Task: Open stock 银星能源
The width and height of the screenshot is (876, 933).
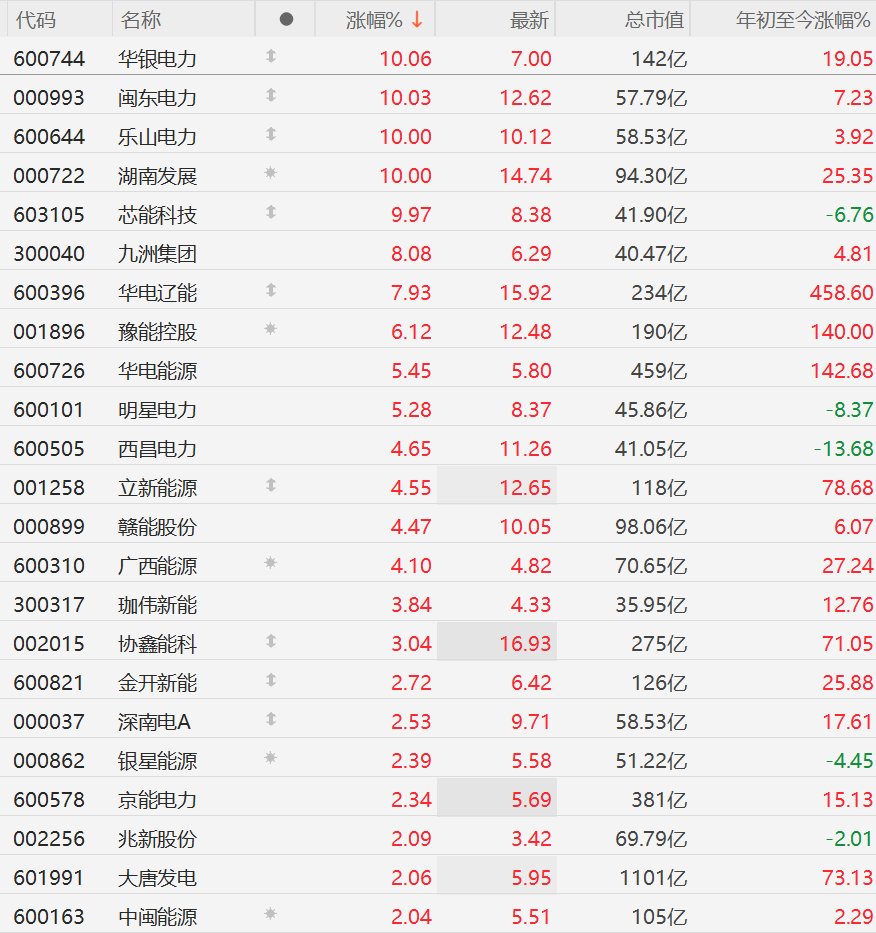Action: coord(157,761)
